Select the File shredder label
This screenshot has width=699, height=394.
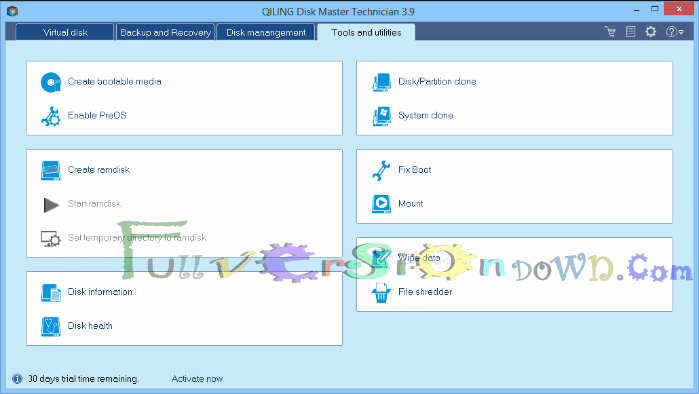(425, 292)
